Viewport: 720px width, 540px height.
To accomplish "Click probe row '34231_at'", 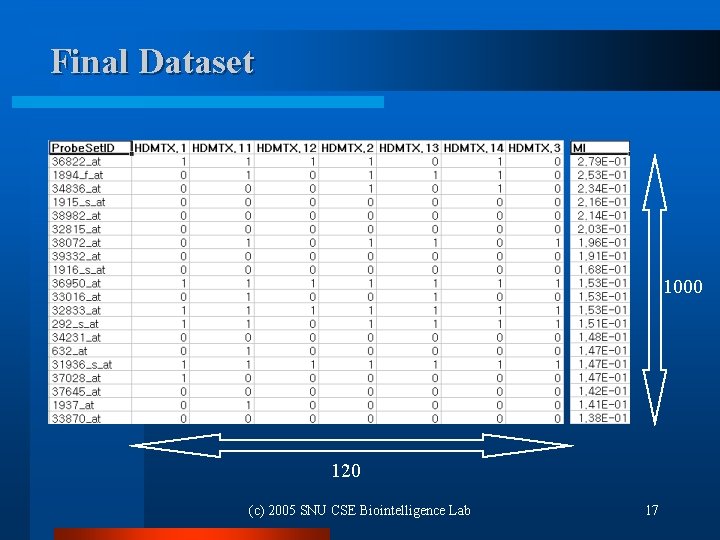I will (306, 338).
